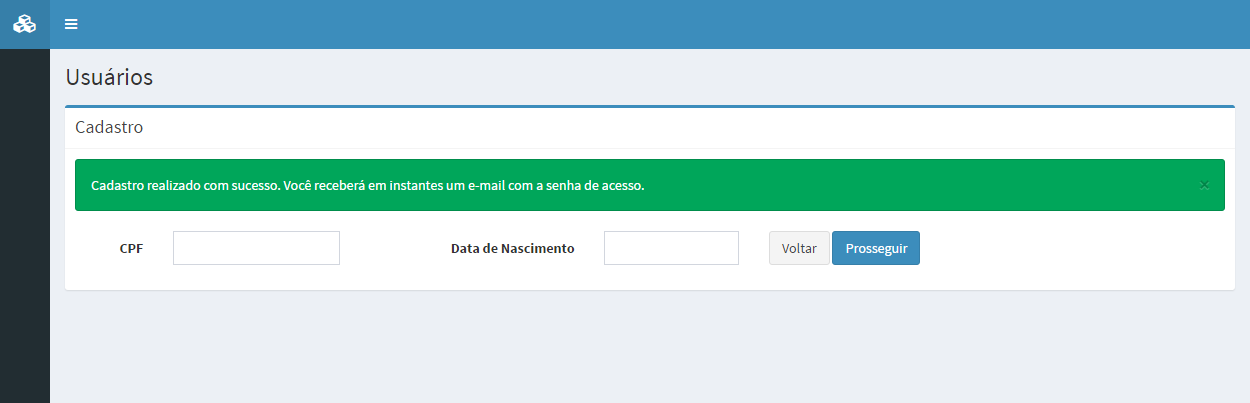The width and height of the screenshot is (1250, 403).
Task: Click the blank gray area below the Cadastro panel
Action: pos(650,345)
